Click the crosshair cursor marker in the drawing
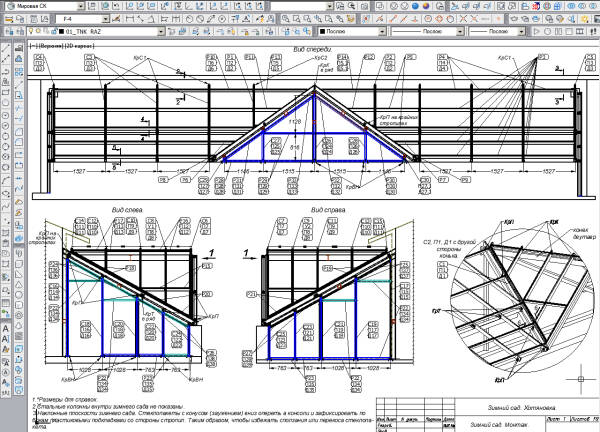 point(581,379)
